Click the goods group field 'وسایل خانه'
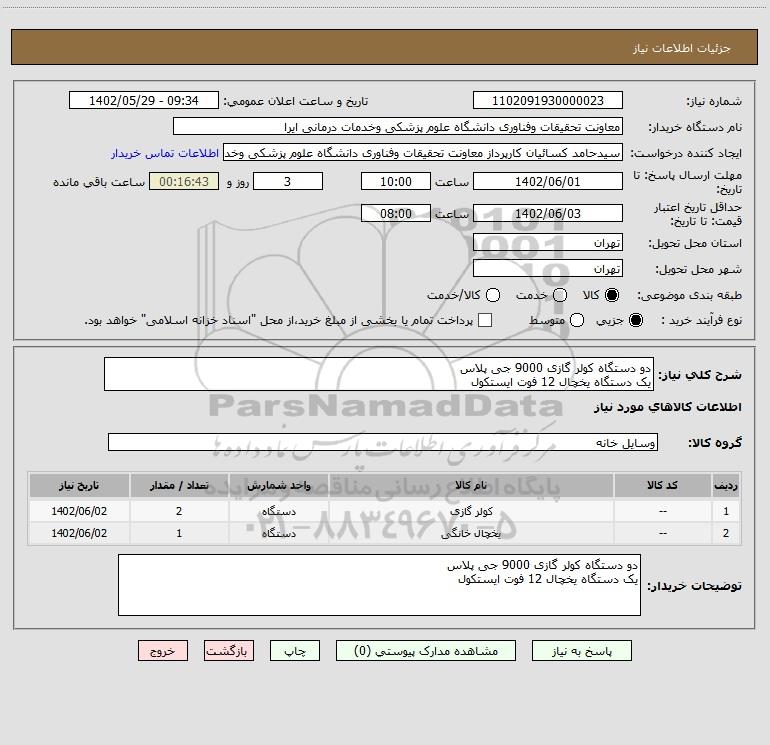770x745 pixels. tap(383, 442)
